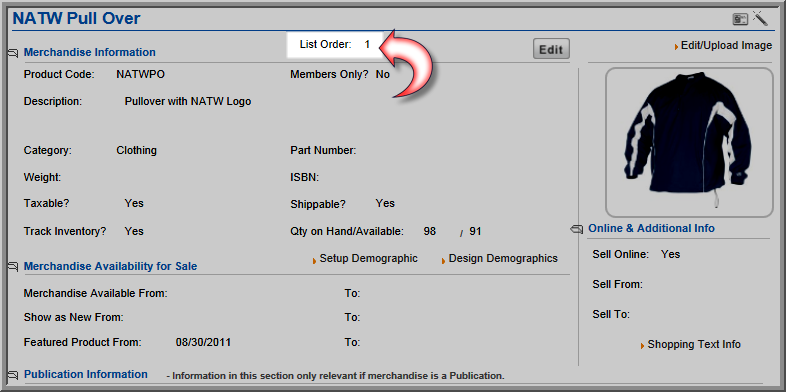Click the orange arrow beside Edit/Upload Image
The height and width of the screenshot is (392, 786).
tap(677, 47)
